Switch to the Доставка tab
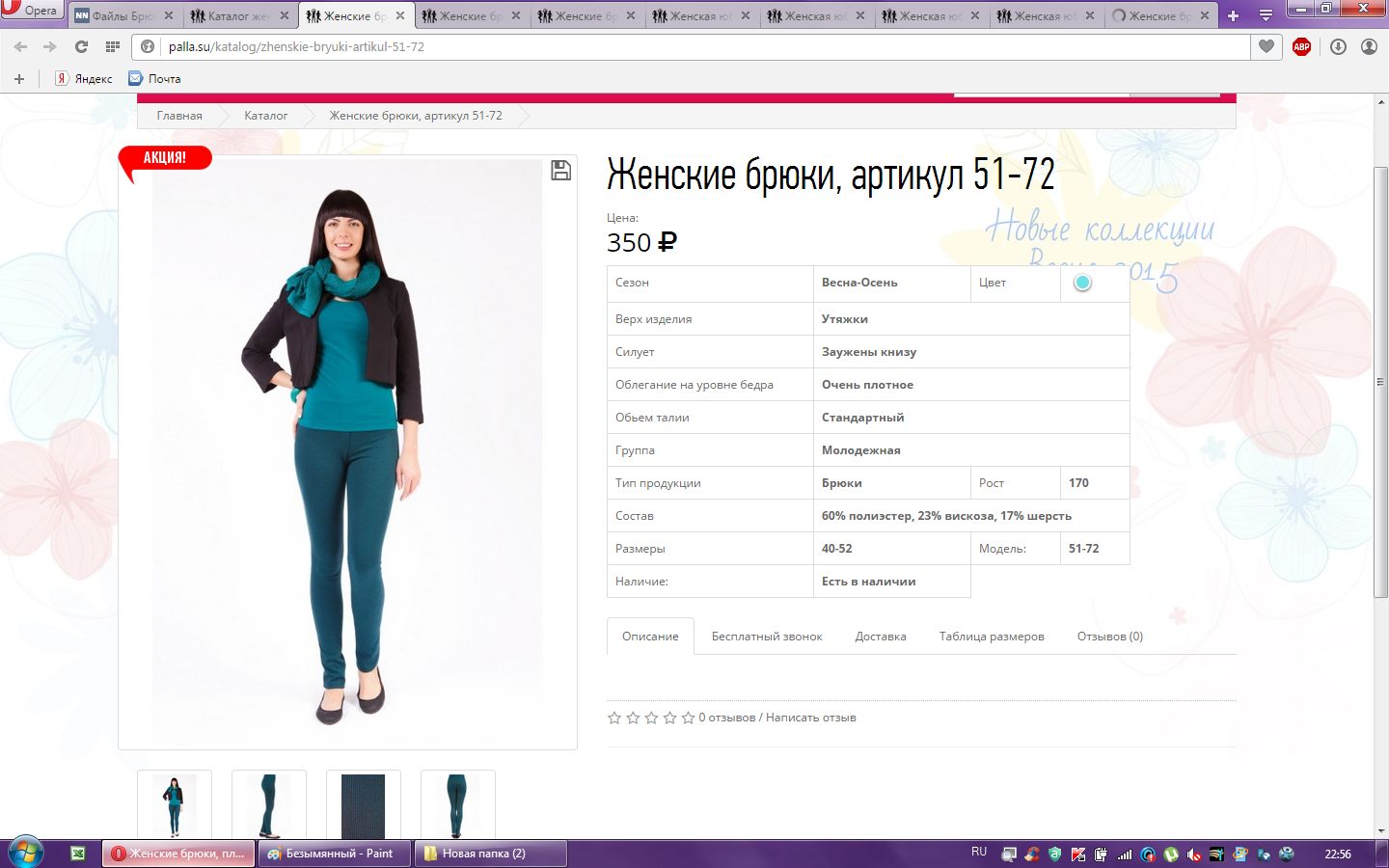The height and width of the screenshot is (868, 1389). click(x=880, y=637)
